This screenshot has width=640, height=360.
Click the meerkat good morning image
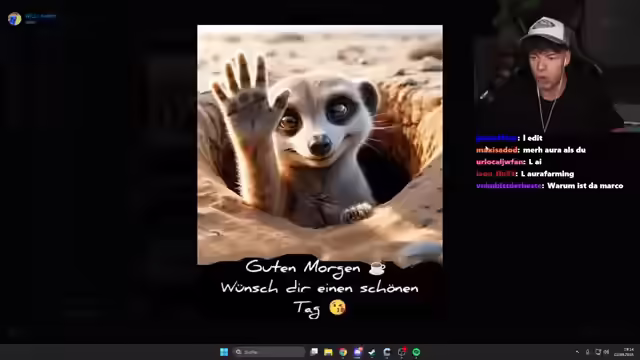pyautogui.click(x=320, y=145)
